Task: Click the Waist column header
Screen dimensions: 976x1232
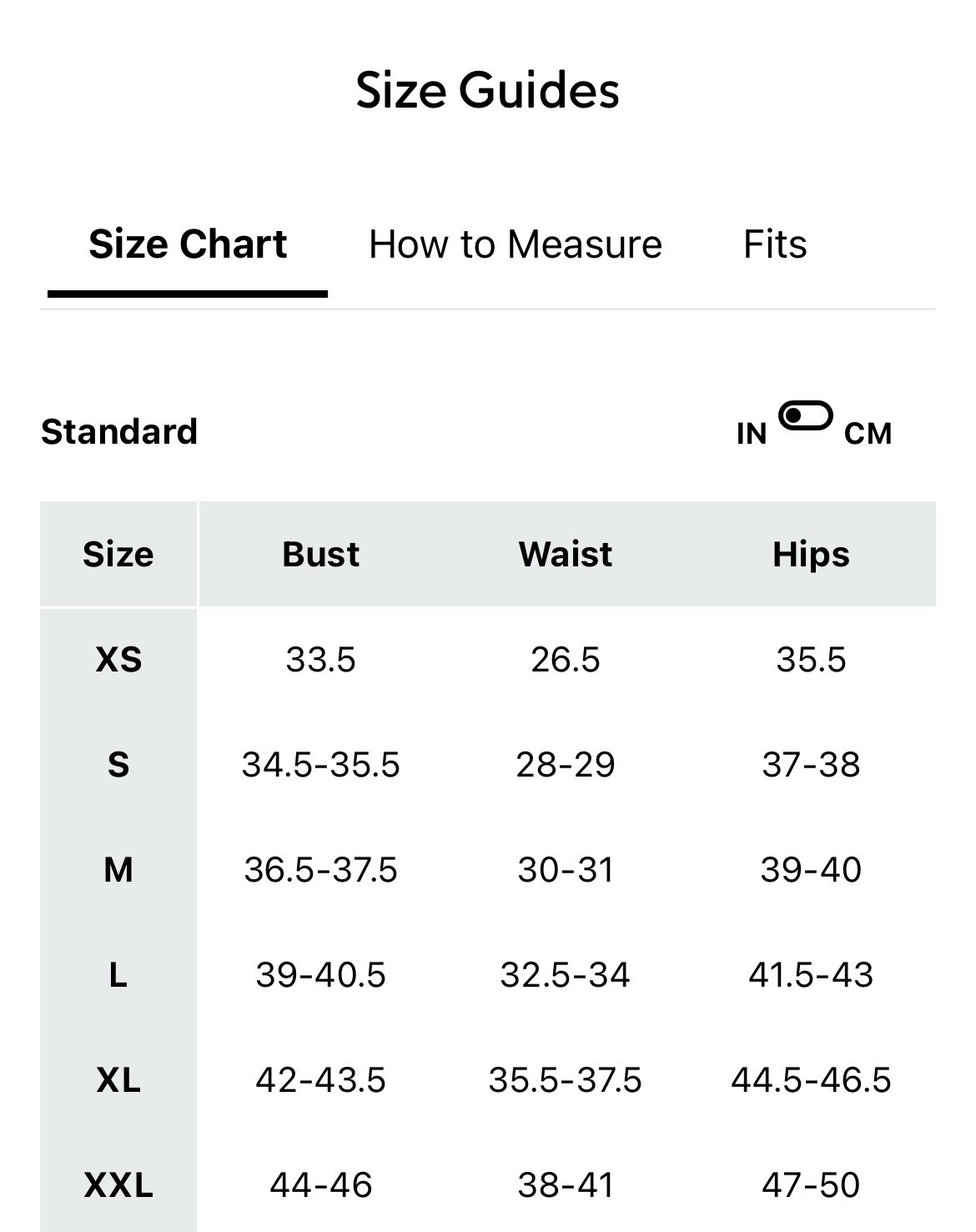Action: [x=566, y=554]
